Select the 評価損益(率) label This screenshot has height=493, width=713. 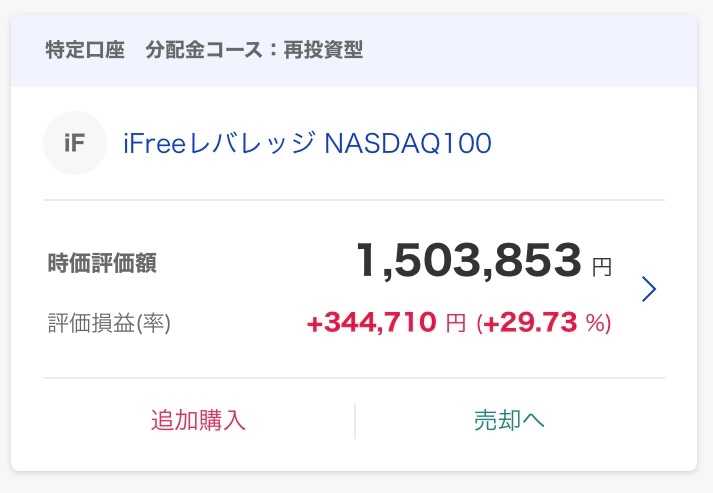[x=109, y=323]
